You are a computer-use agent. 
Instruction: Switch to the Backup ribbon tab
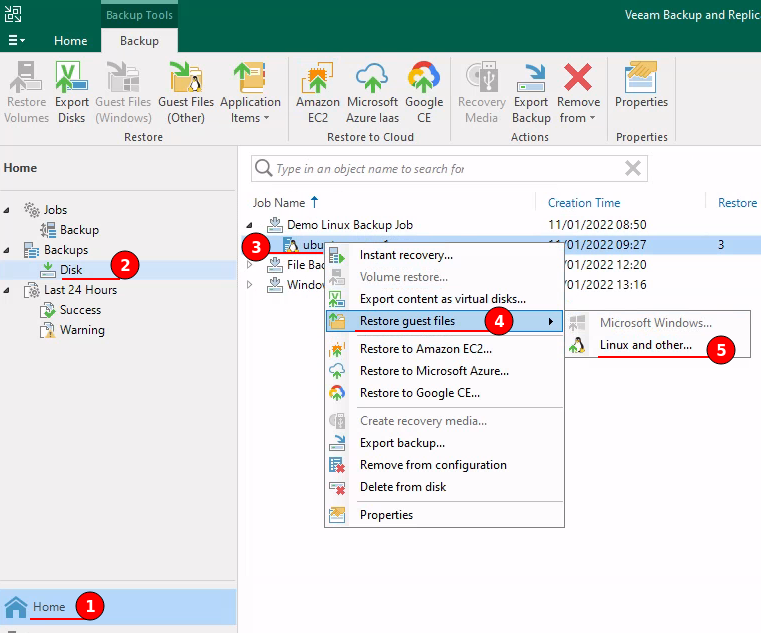(x=139, y=41)
